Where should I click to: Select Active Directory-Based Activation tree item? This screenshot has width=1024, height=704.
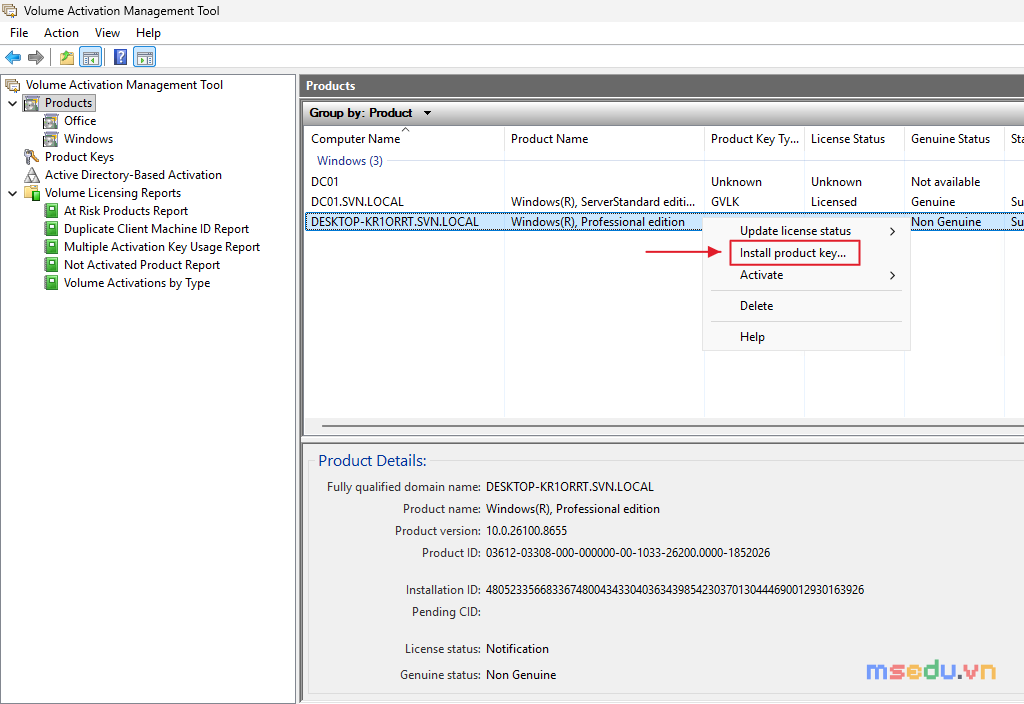pos(133,175)
